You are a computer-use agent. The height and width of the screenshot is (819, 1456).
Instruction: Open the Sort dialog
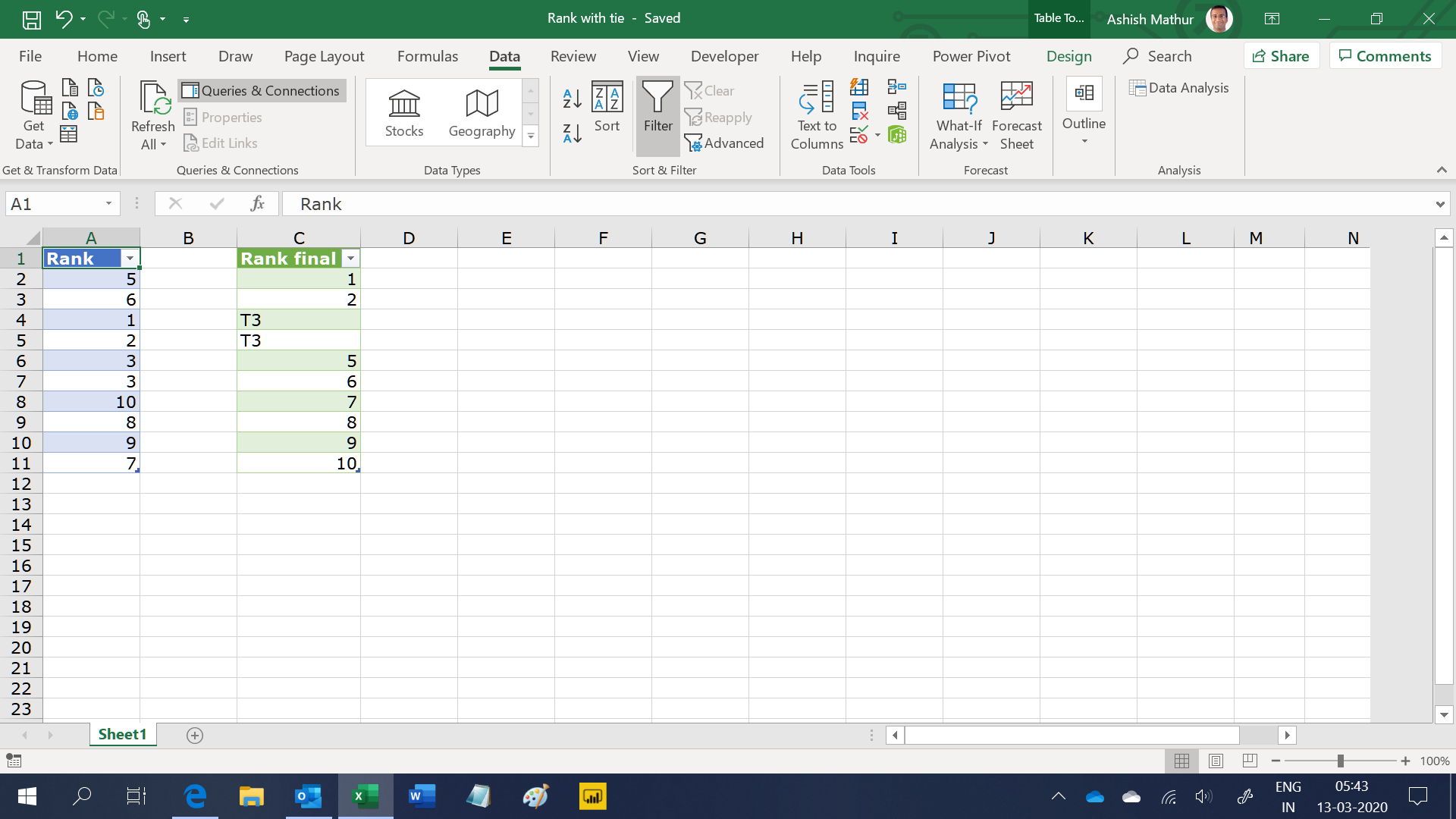(x=607, y=107)
